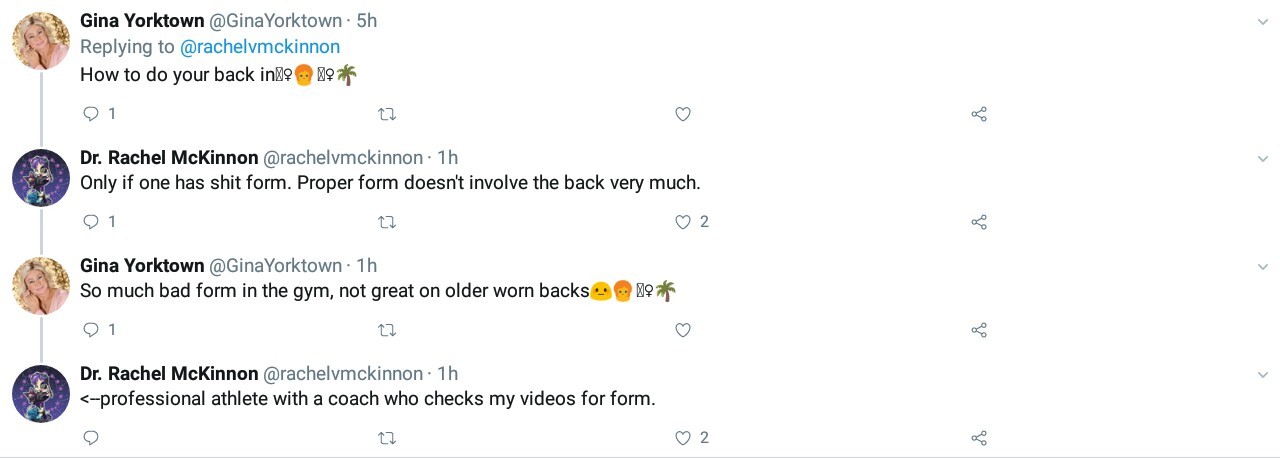Image resolution: width=1280 pixels, height=458 pixels.
Task: Reply to Rachel's "Only if one has shit form" tweet
Action: click(91, 222)
